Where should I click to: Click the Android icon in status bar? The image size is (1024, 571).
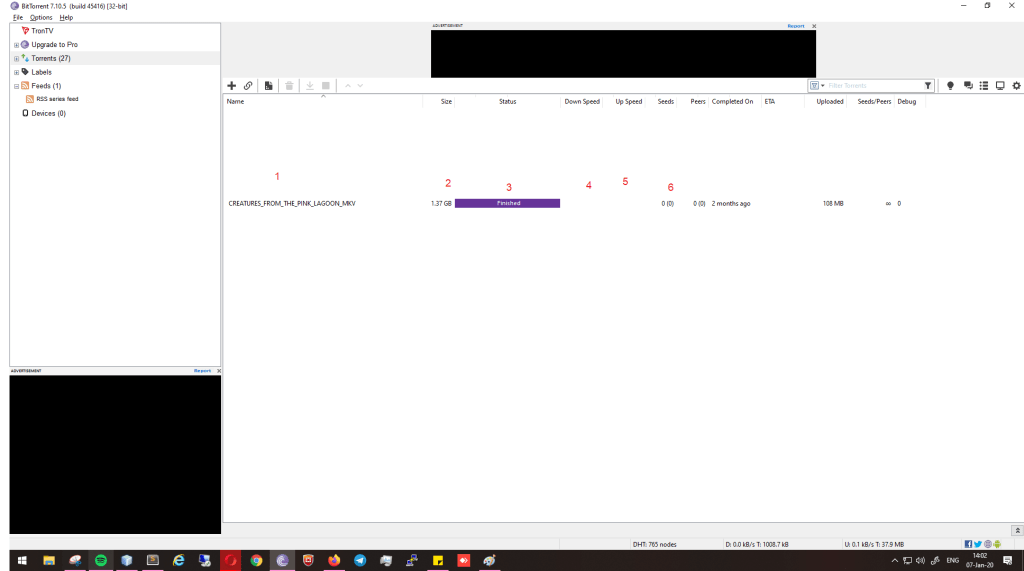coord(996,544)
